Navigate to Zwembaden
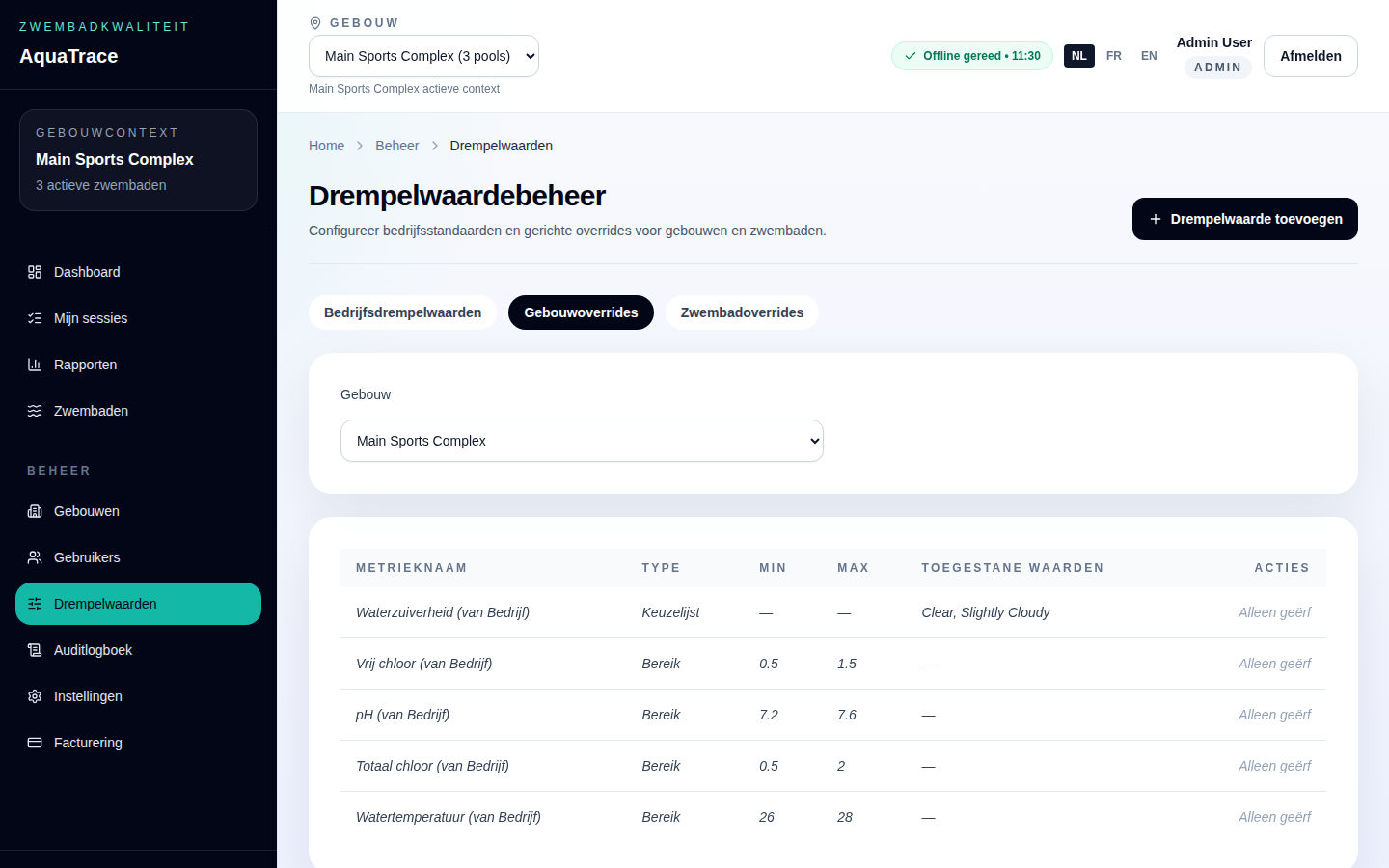The height and width of the screenshot is (868, 1389). 138,411
